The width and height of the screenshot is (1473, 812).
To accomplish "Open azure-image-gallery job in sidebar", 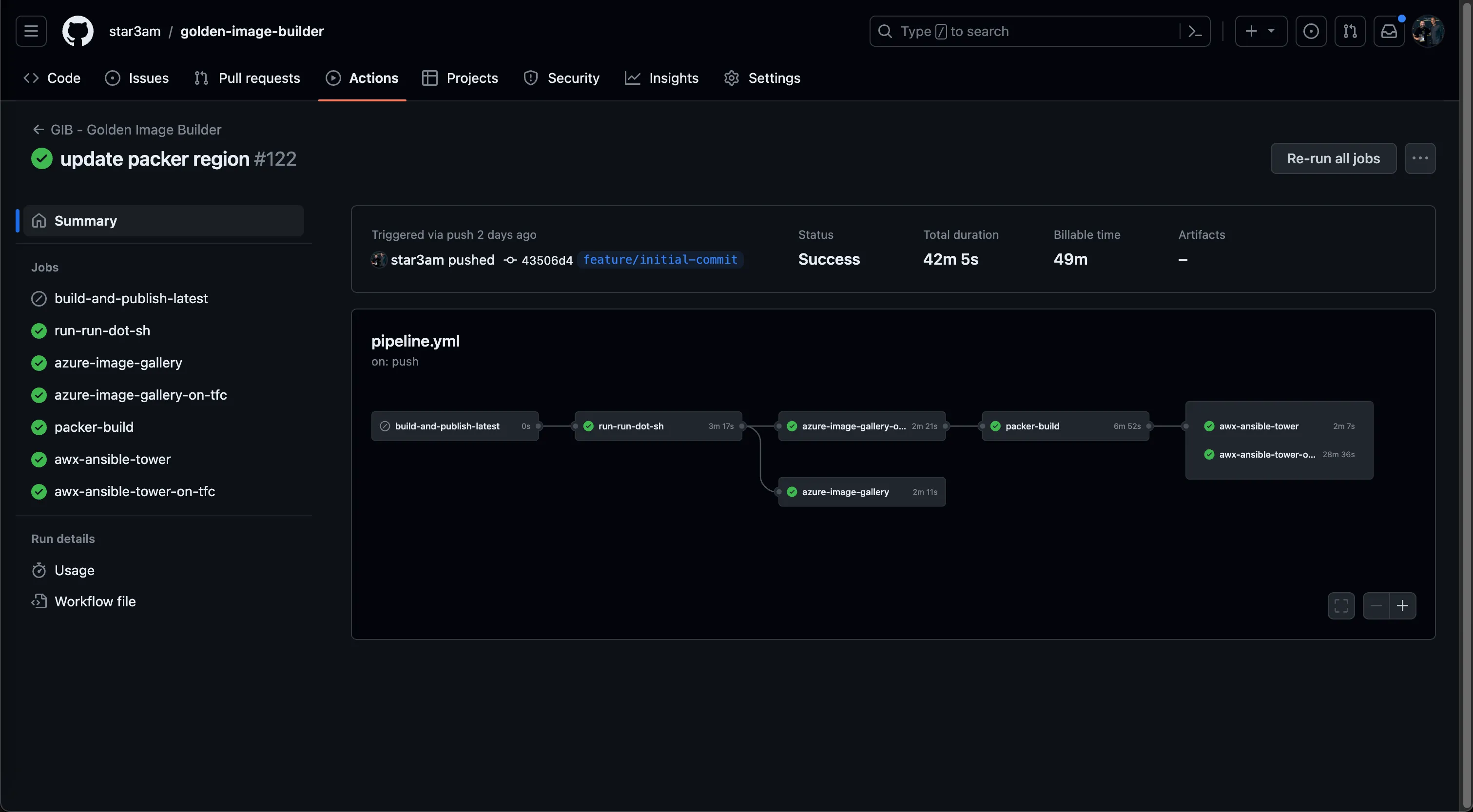I will pos(118,363).
